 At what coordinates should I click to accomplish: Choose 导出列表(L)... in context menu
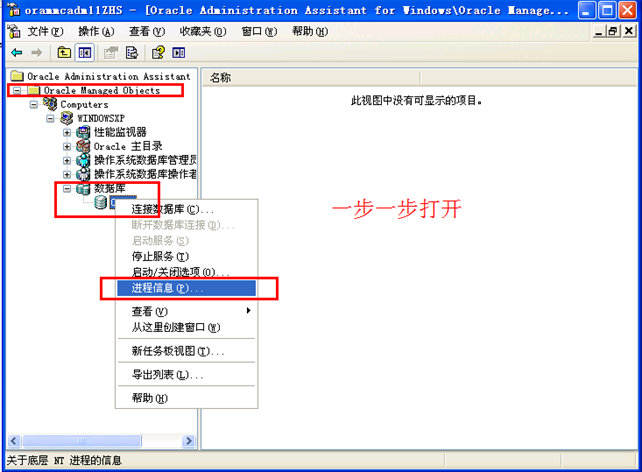click(186, 374)
